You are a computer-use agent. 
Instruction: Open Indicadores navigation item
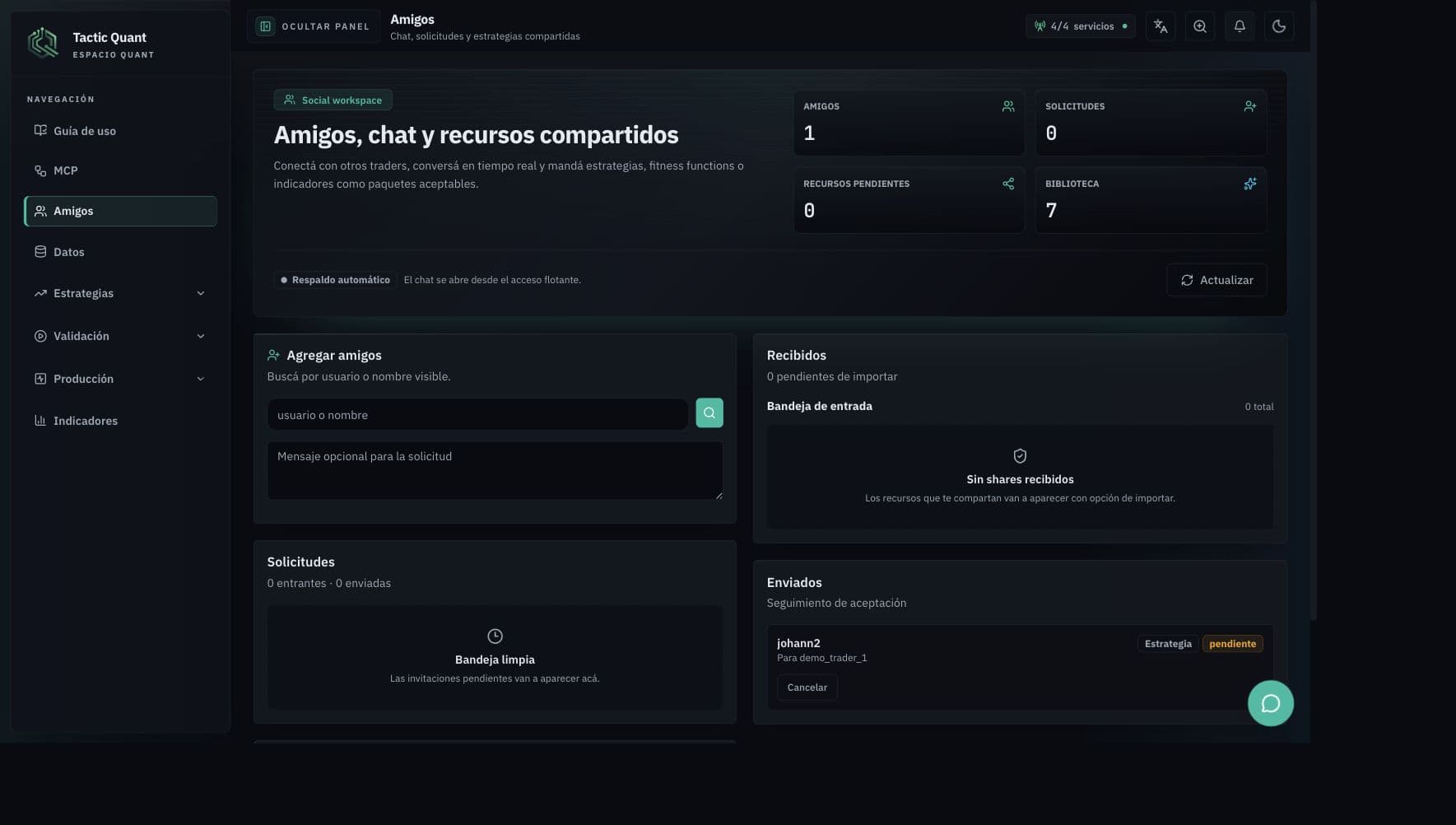coord(120,421)
